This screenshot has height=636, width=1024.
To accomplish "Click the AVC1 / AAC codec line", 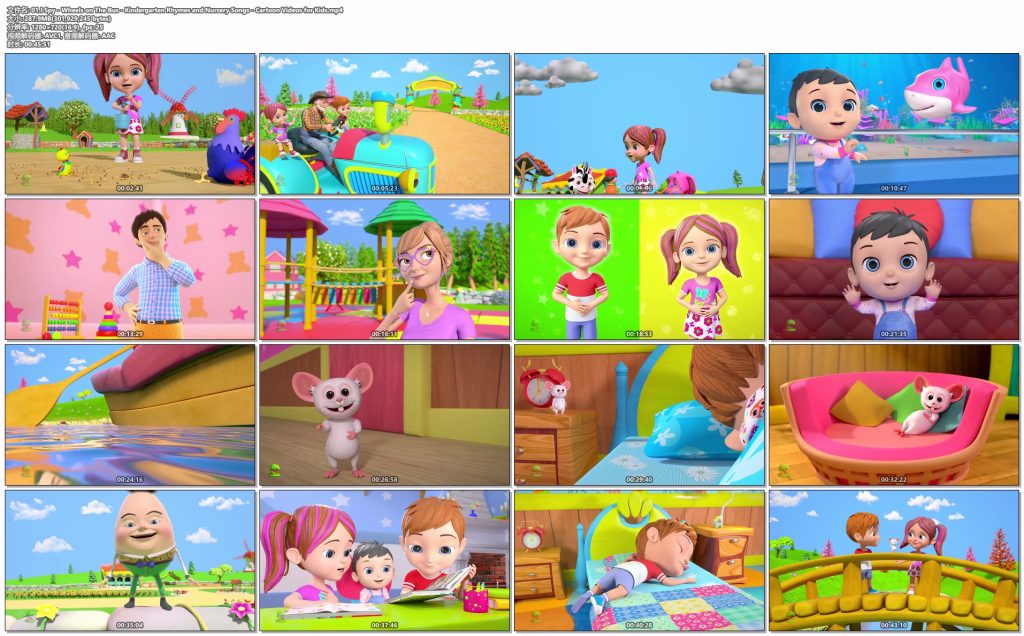I will [x=61, y=35].
